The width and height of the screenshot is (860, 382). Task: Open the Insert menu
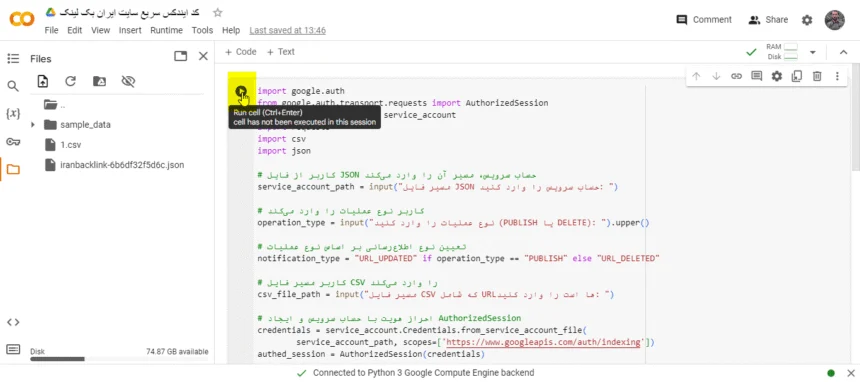coord(130,30)
